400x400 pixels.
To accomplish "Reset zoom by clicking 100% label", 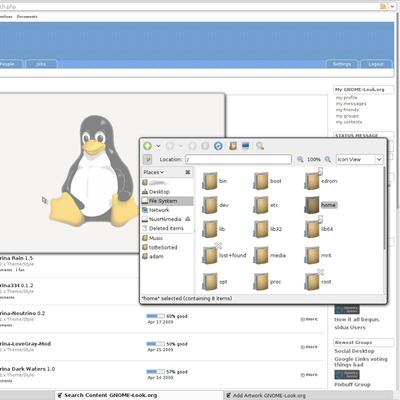I will click(x=314, y=159).
